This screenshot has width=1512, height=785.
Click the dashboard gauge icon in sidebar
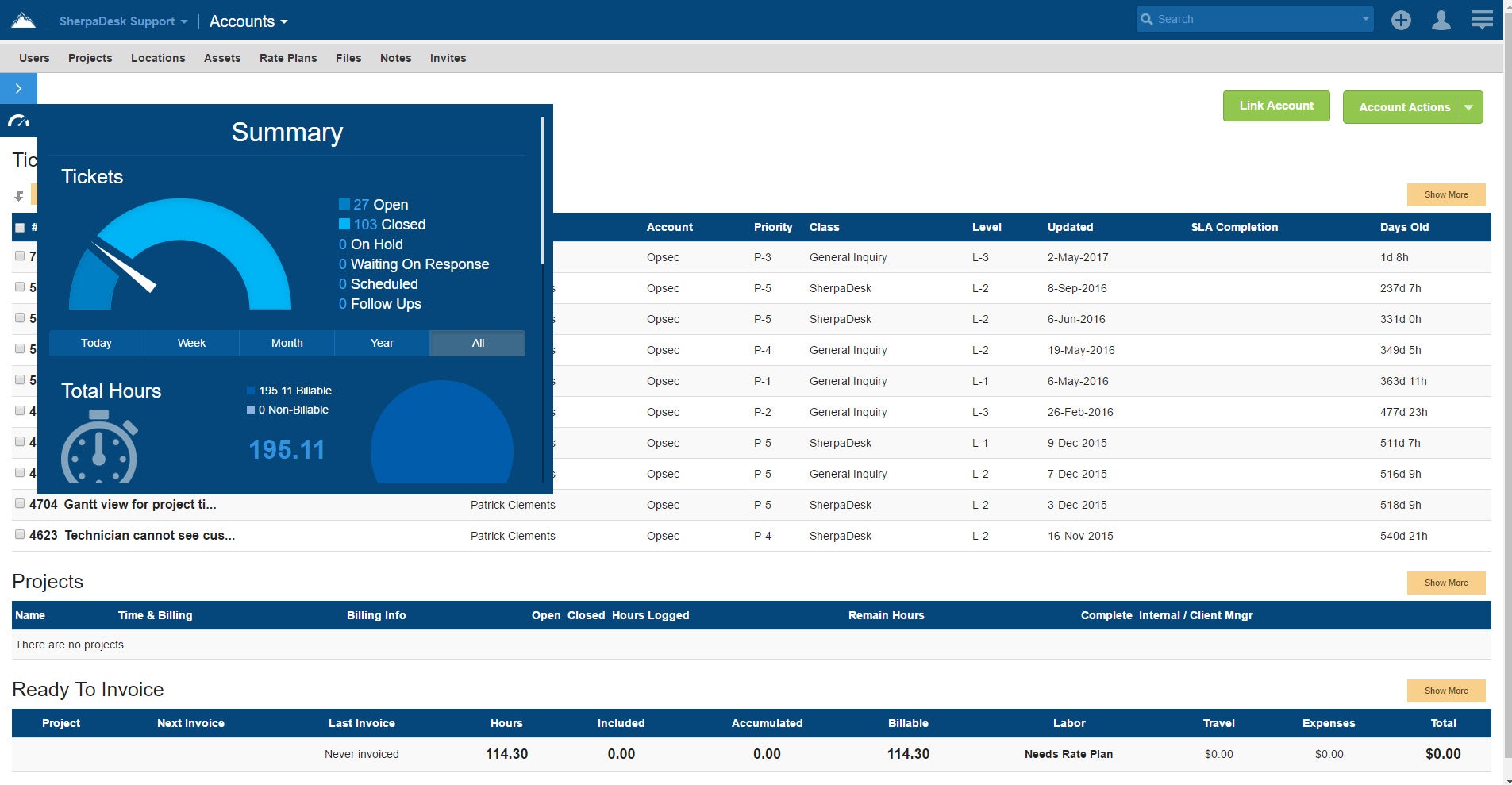point(18,121)
